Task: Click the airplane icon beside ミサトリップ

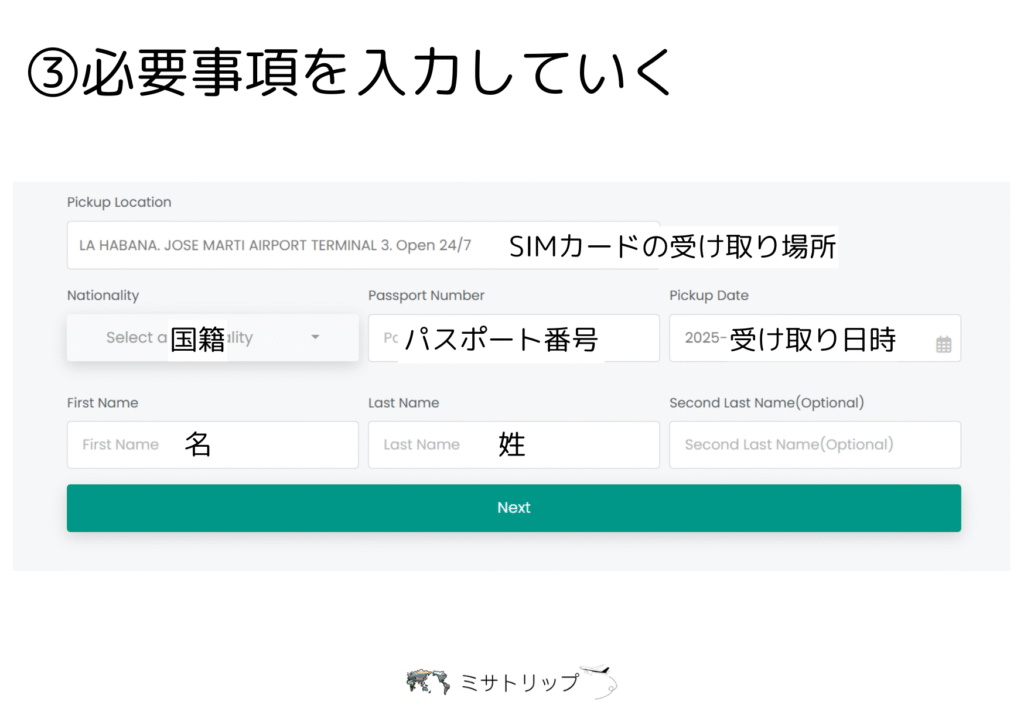Action: tap(603, 680)
